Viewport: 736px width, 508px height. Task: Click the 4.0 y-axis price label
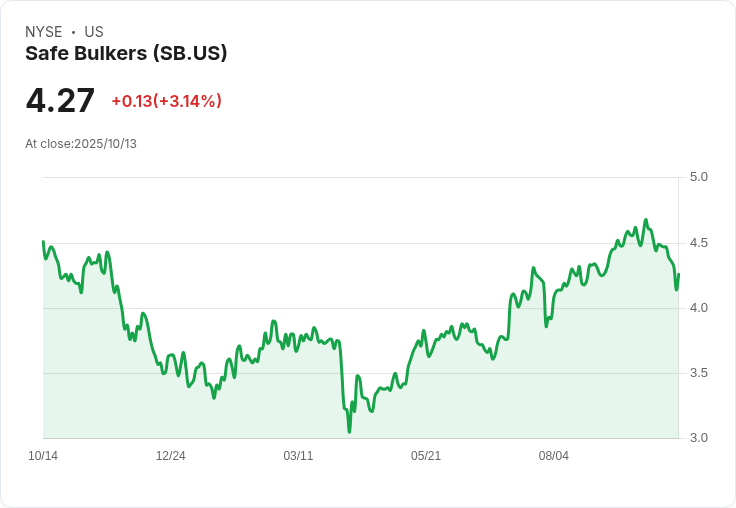(698, 308)
